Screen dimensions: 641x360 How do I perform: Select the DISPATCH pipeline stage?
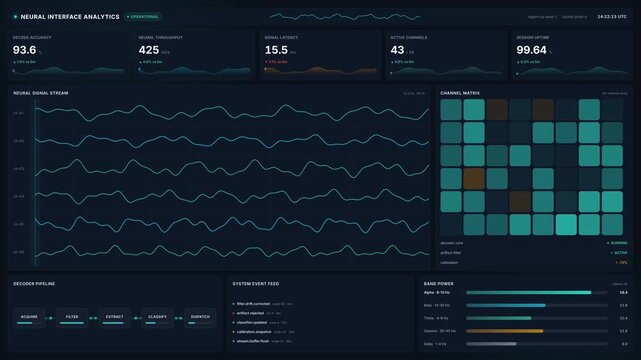200,318
